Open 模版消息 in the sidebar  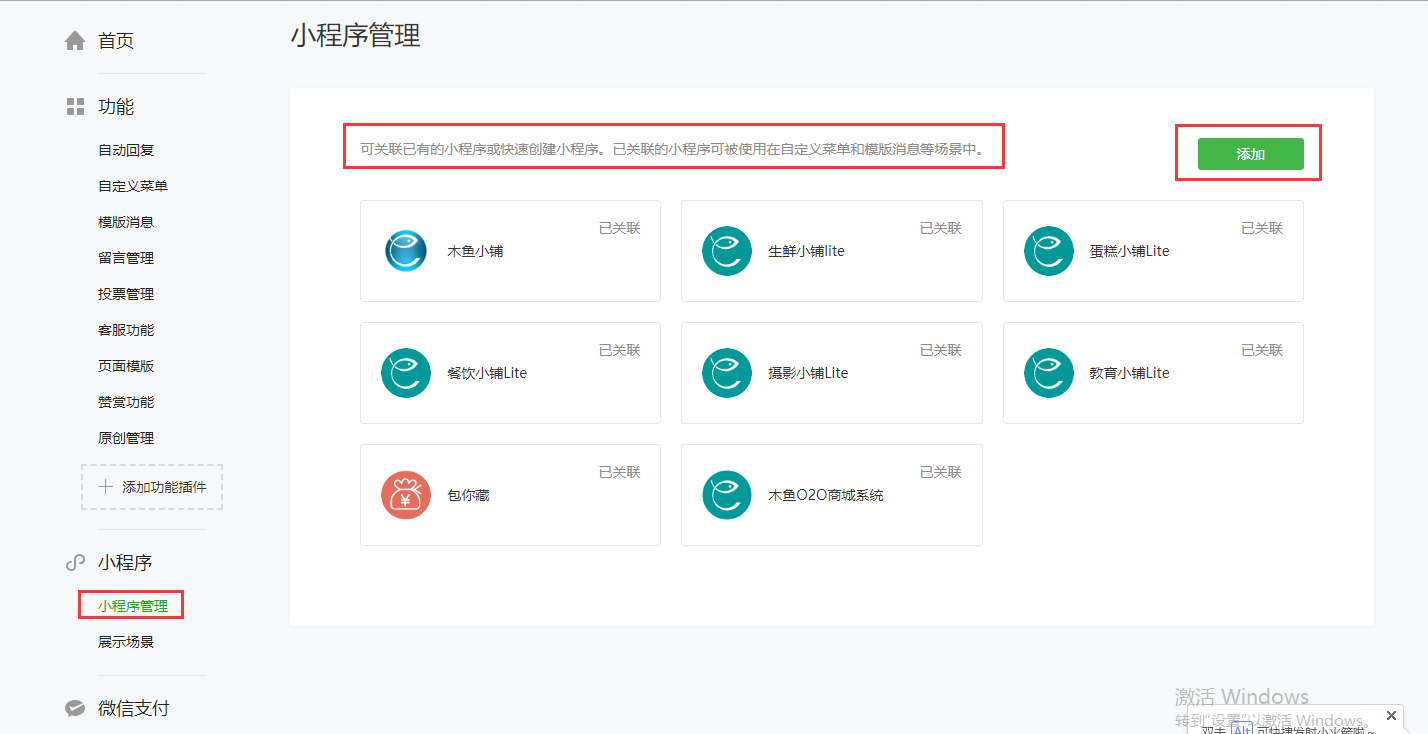pyautogui.click(x=126, y=222)
